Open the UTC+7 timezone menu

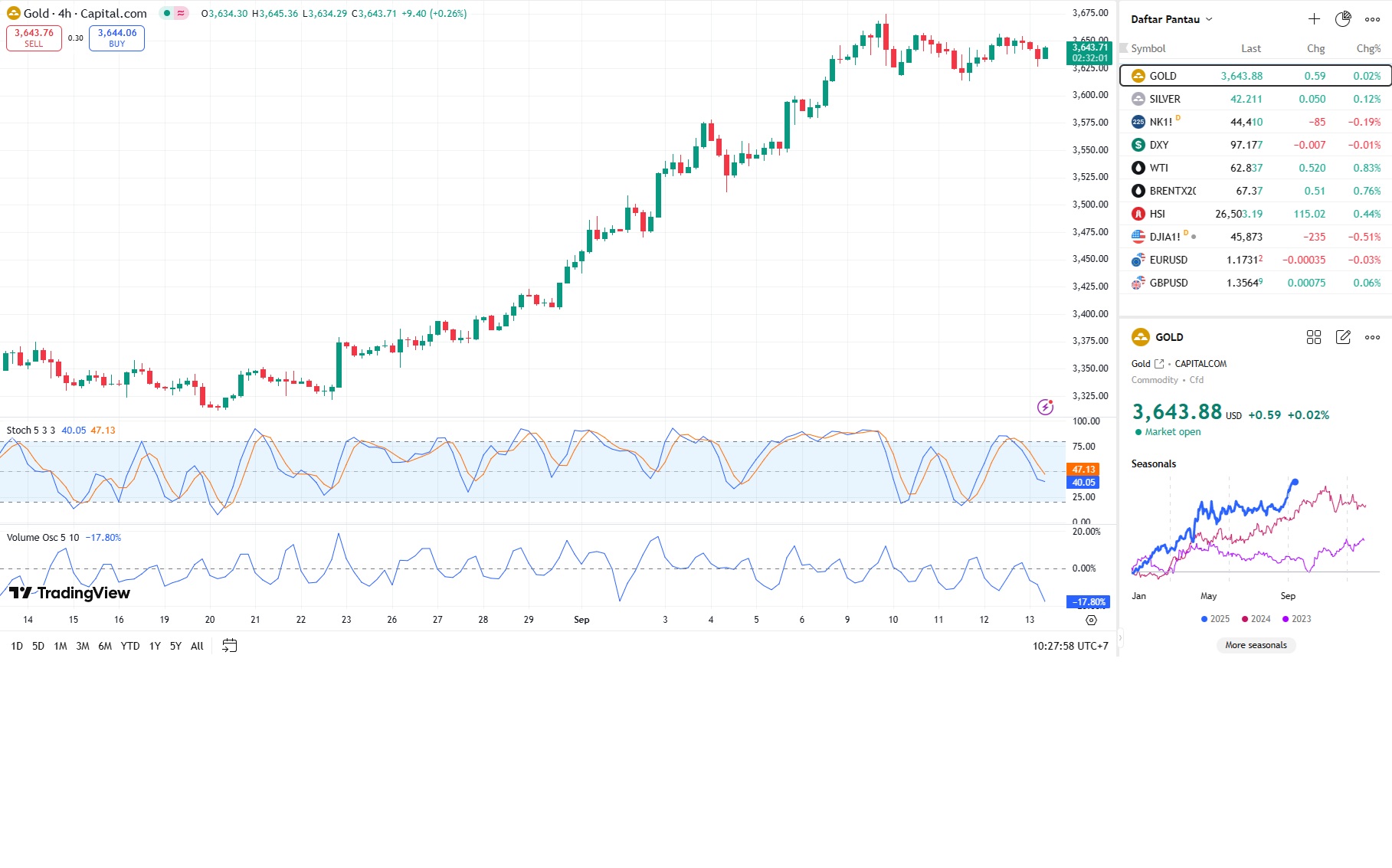(x=1070, y=646)
